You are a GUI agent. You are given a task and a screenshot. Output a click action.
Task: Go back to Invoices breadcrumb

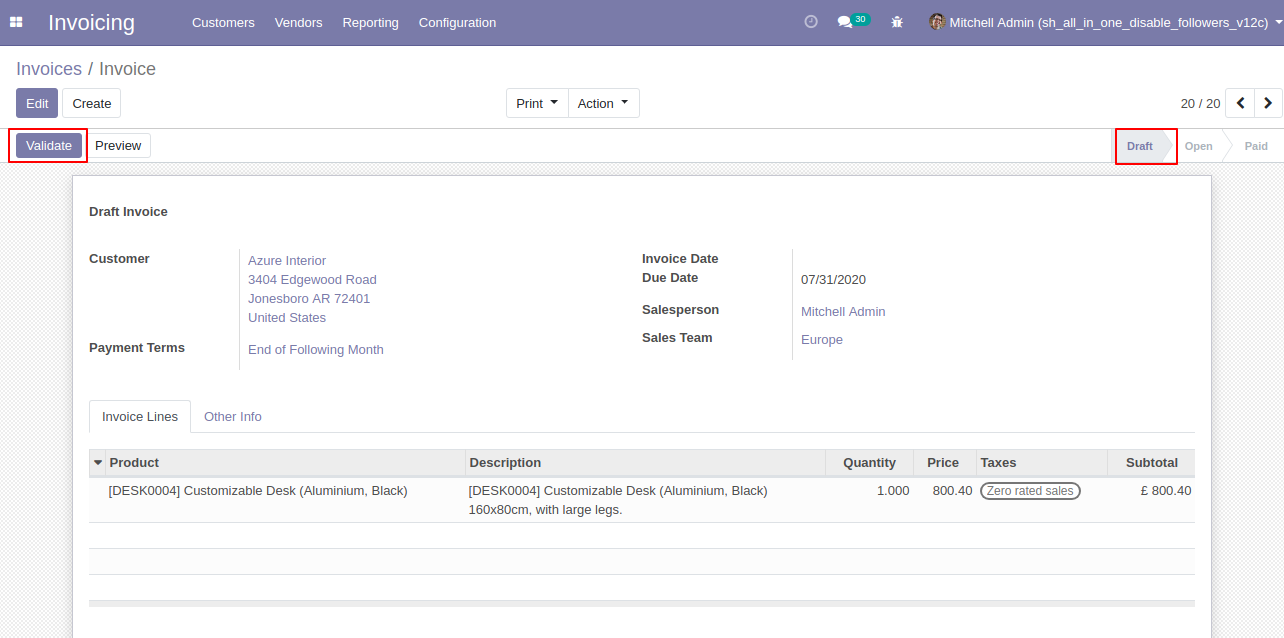pos(49,69)
